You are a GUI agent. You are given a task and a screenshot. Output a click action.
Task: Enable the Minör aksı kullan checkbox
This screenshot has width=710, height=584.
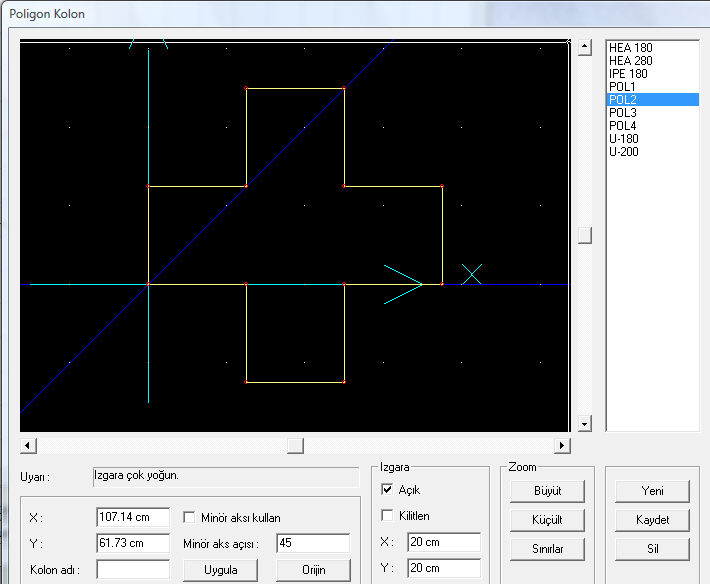(189, 517)
